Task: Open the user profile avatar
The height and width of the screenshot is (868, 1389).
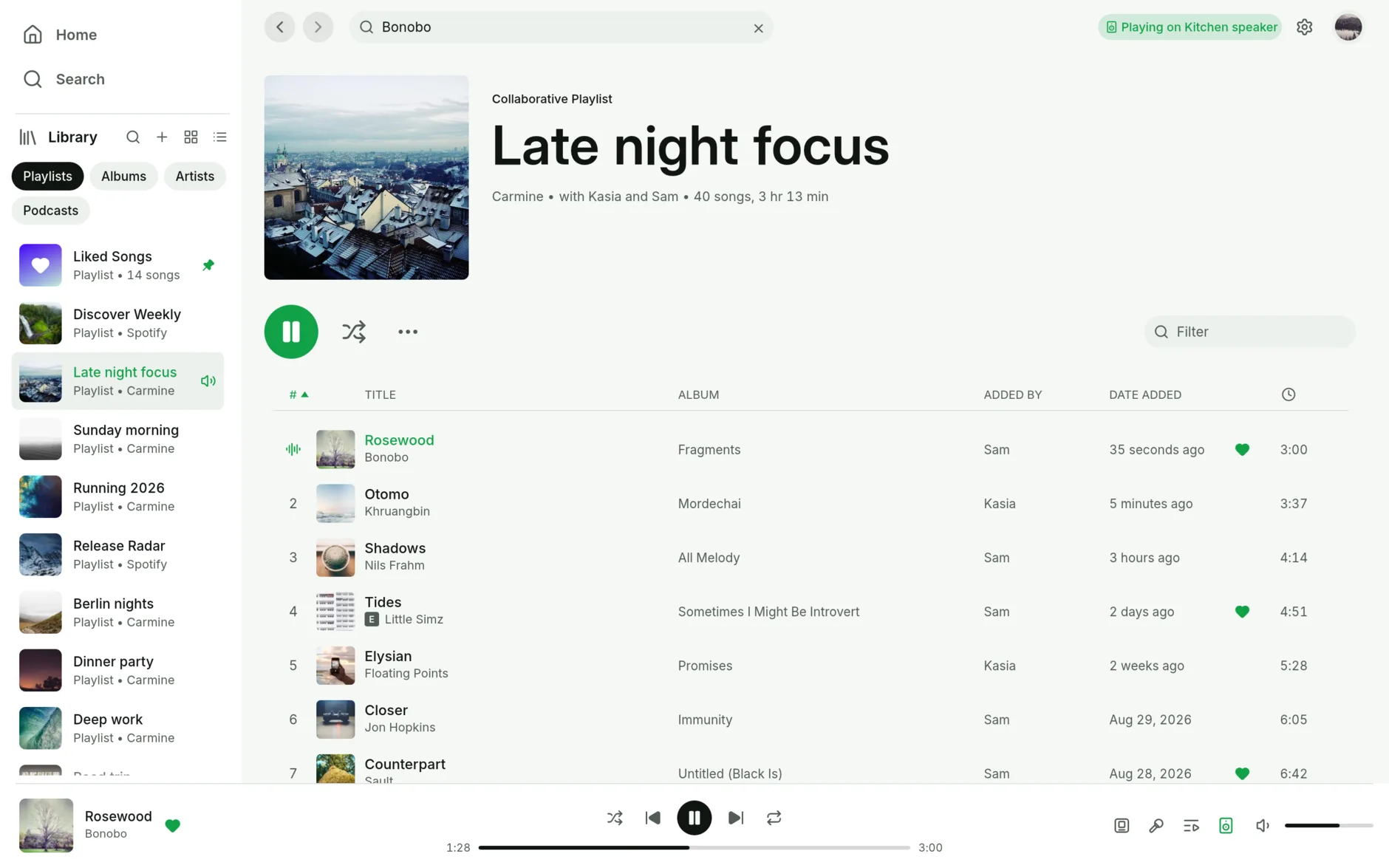Action: pyautogui.click(x=1348, y=27)
